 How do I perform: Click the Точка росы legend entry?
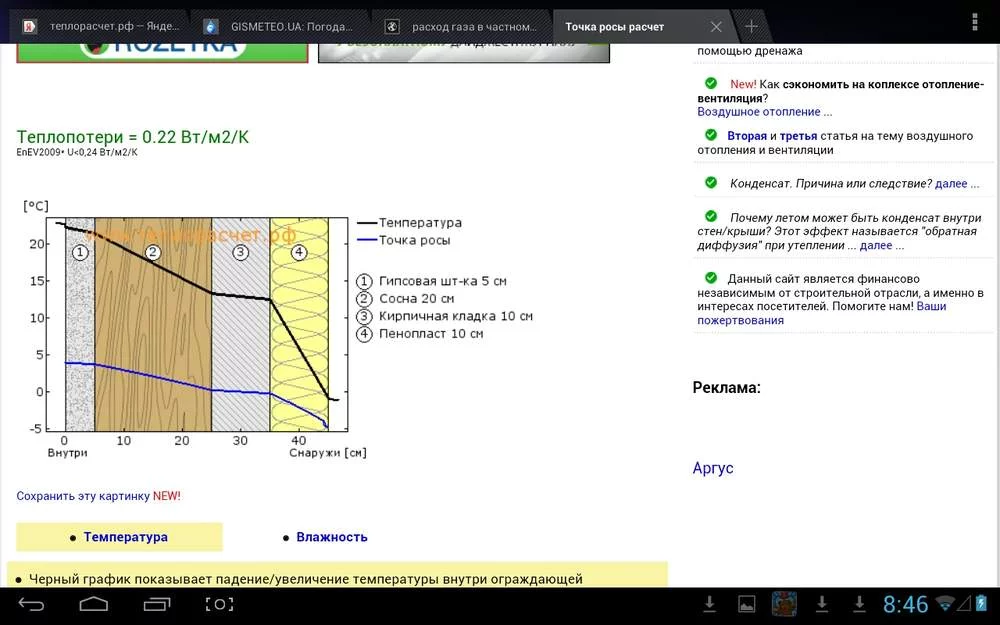pyautogui.click(x=404, y=240)
